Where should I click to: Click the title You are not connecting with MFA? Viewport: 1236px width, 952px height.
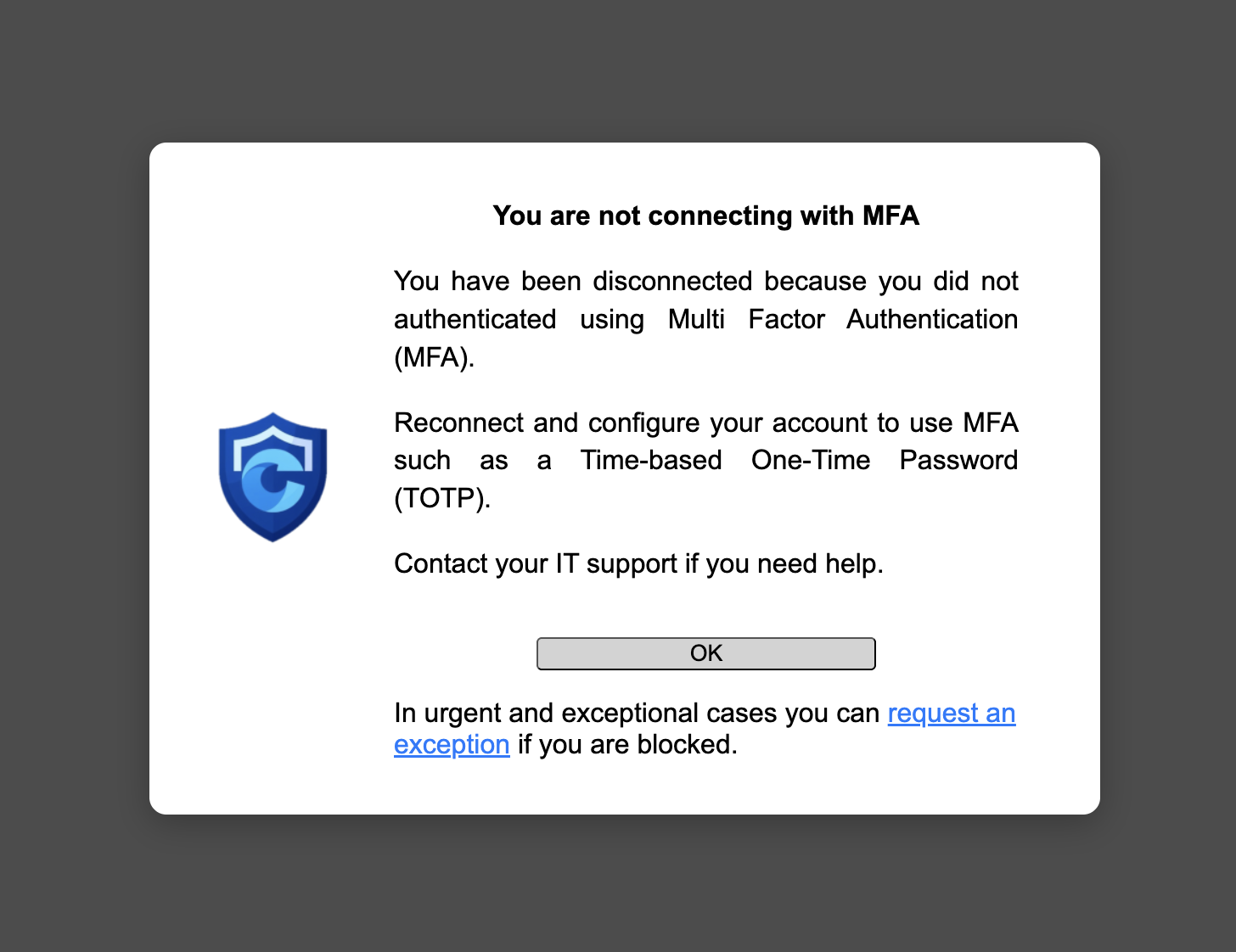[705, 216]
